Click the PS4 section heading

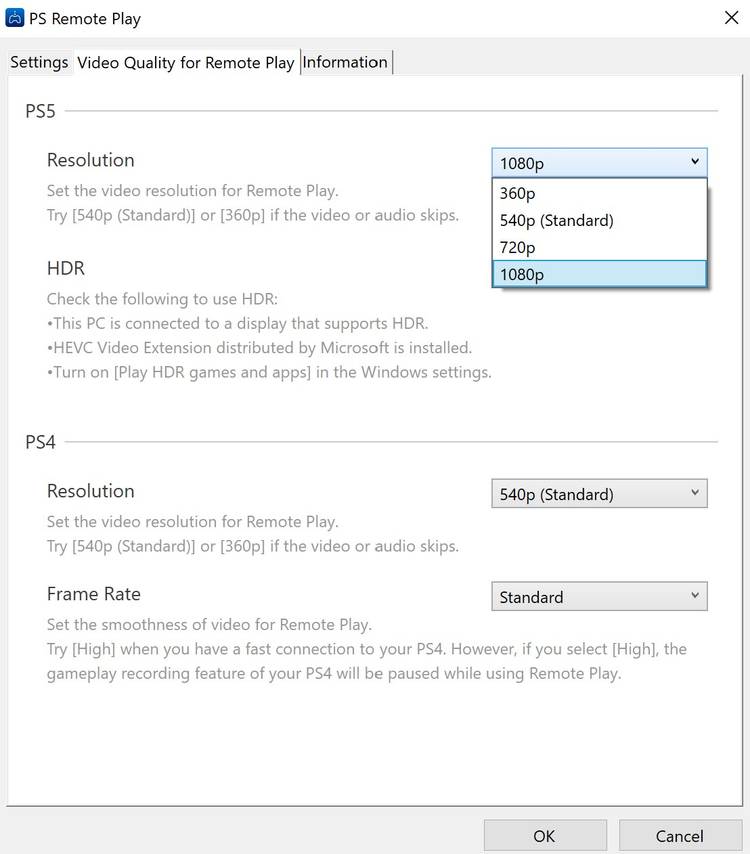pyautogui.click(x=40, y=441)
